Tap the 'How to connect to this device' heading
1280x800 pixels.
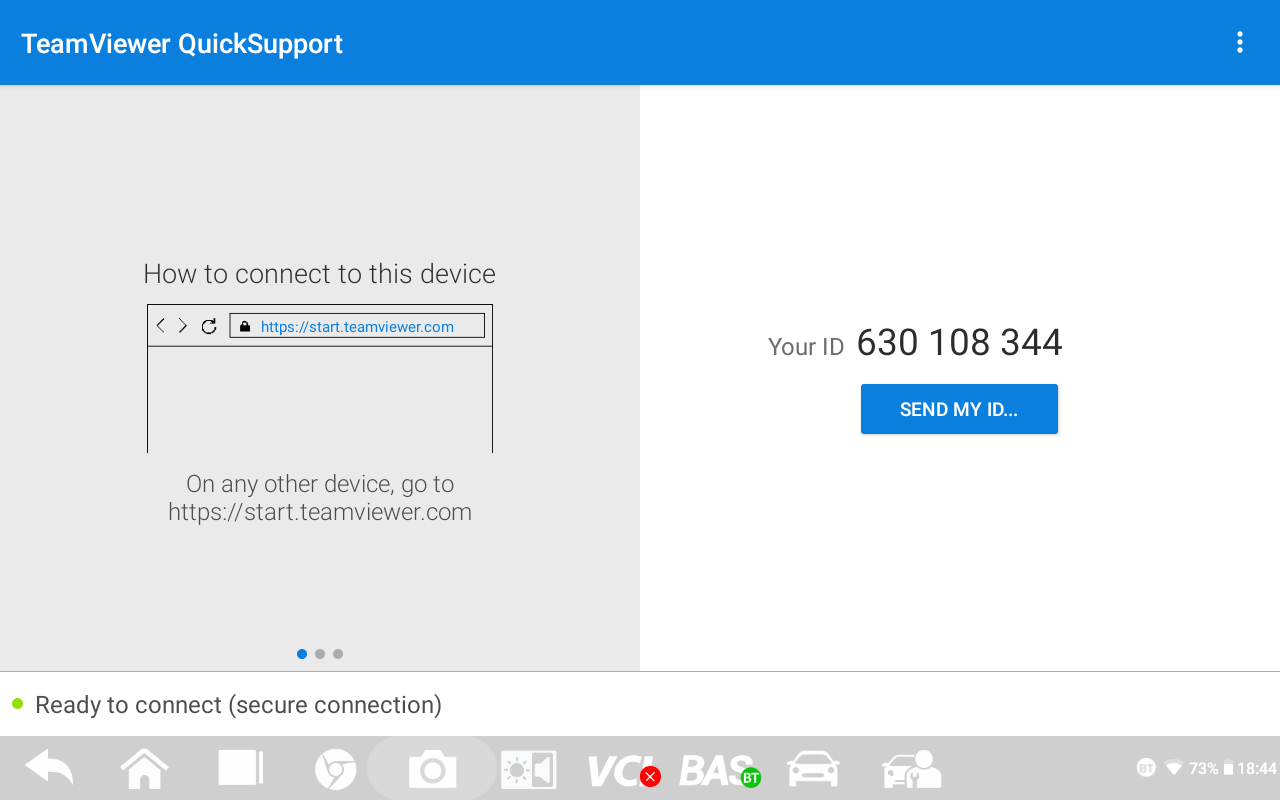[319, 274]
